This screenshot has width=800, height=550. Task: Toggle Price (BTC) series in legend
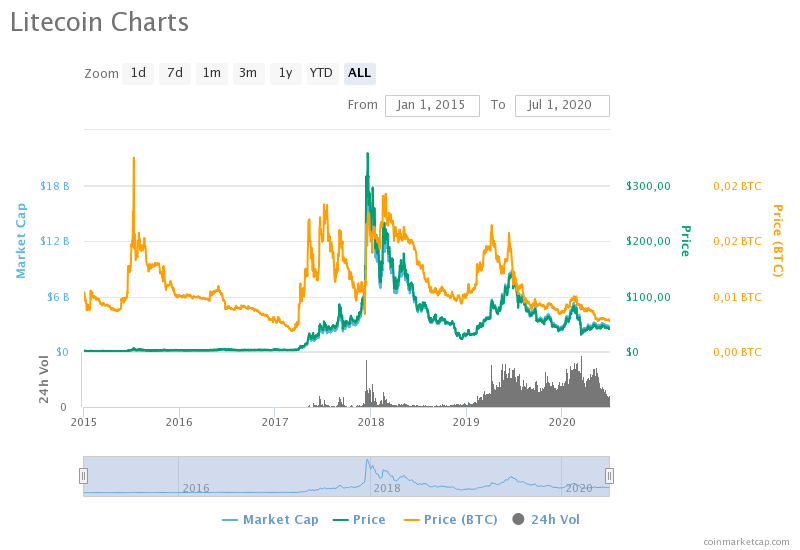tap(451, 519)
